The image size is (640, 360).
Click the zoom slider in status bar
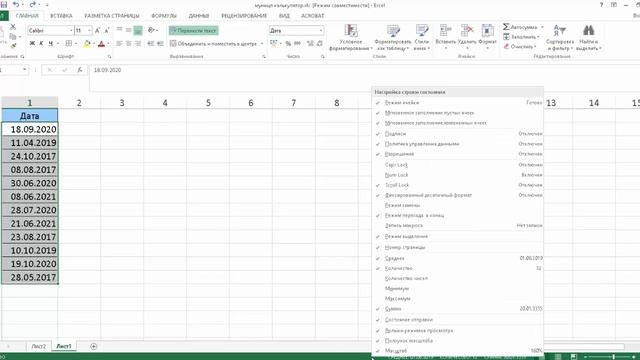click(x=613, y=357)
